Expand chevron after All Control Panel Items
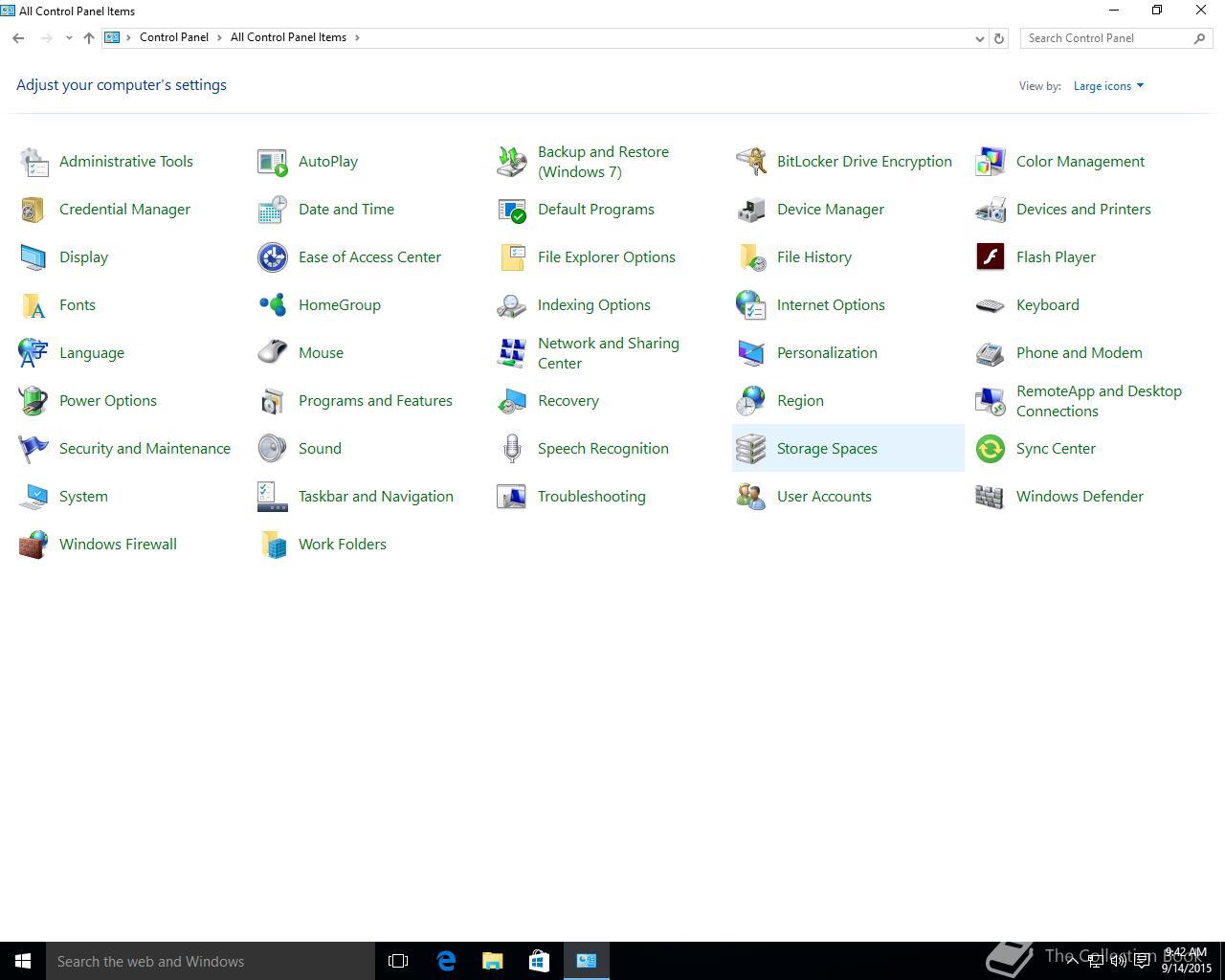Viewport: 1225px width, 980px height. tap(357, 37)
